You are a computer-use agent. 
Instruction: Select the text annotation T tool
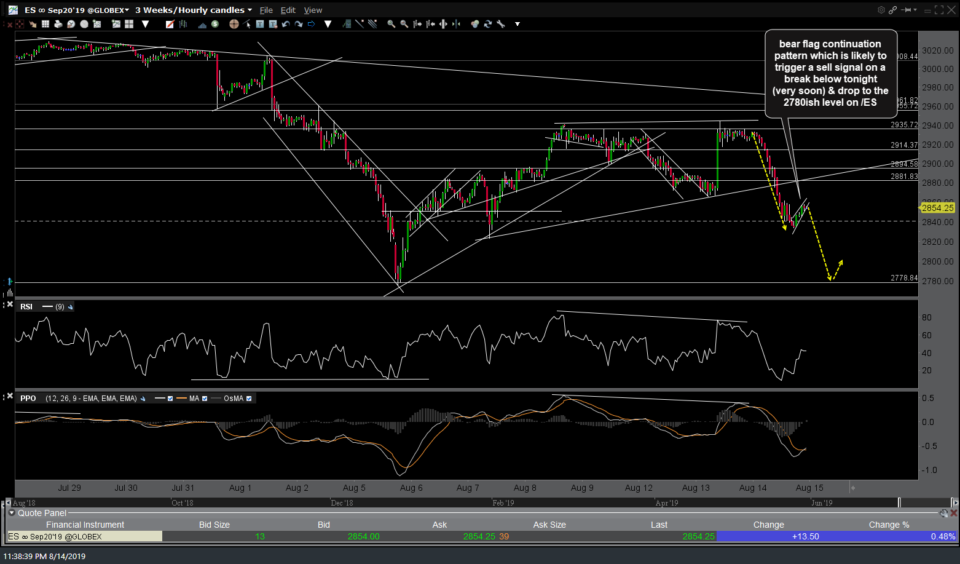pyautogui.click(x=260, y=24)
